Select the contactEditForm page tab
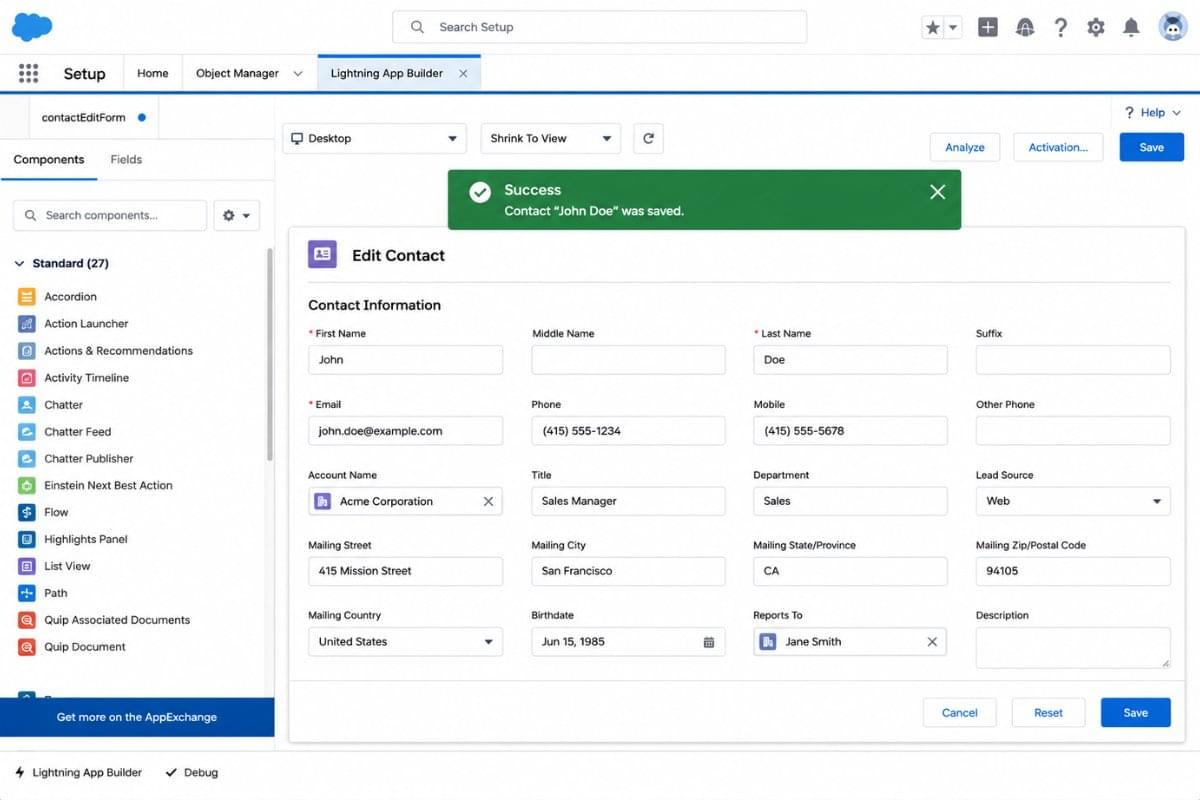 click(x=93, y=117)
